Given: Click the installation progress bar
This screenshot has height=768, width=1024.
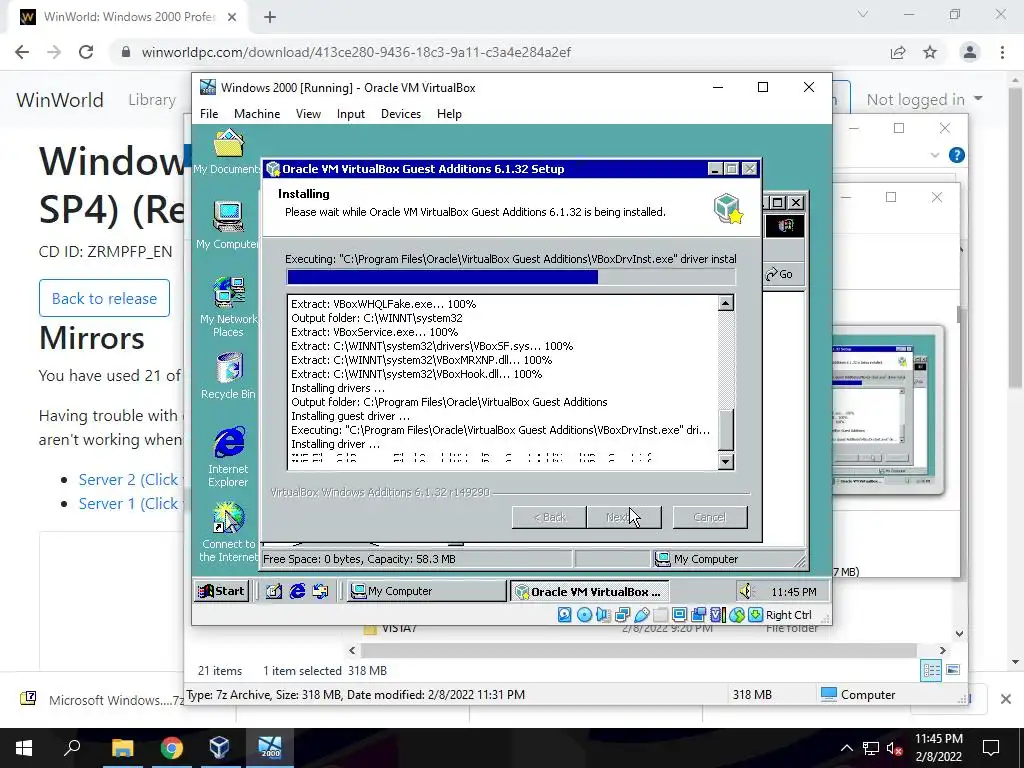Looking at the screenshot, I should 511,277.
